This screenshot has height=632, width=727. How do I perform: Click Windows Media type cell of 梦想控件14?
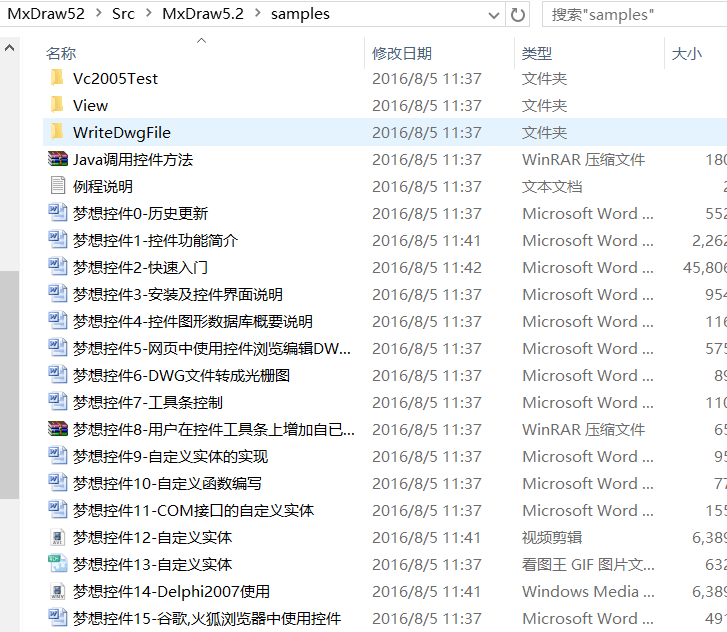588,591
